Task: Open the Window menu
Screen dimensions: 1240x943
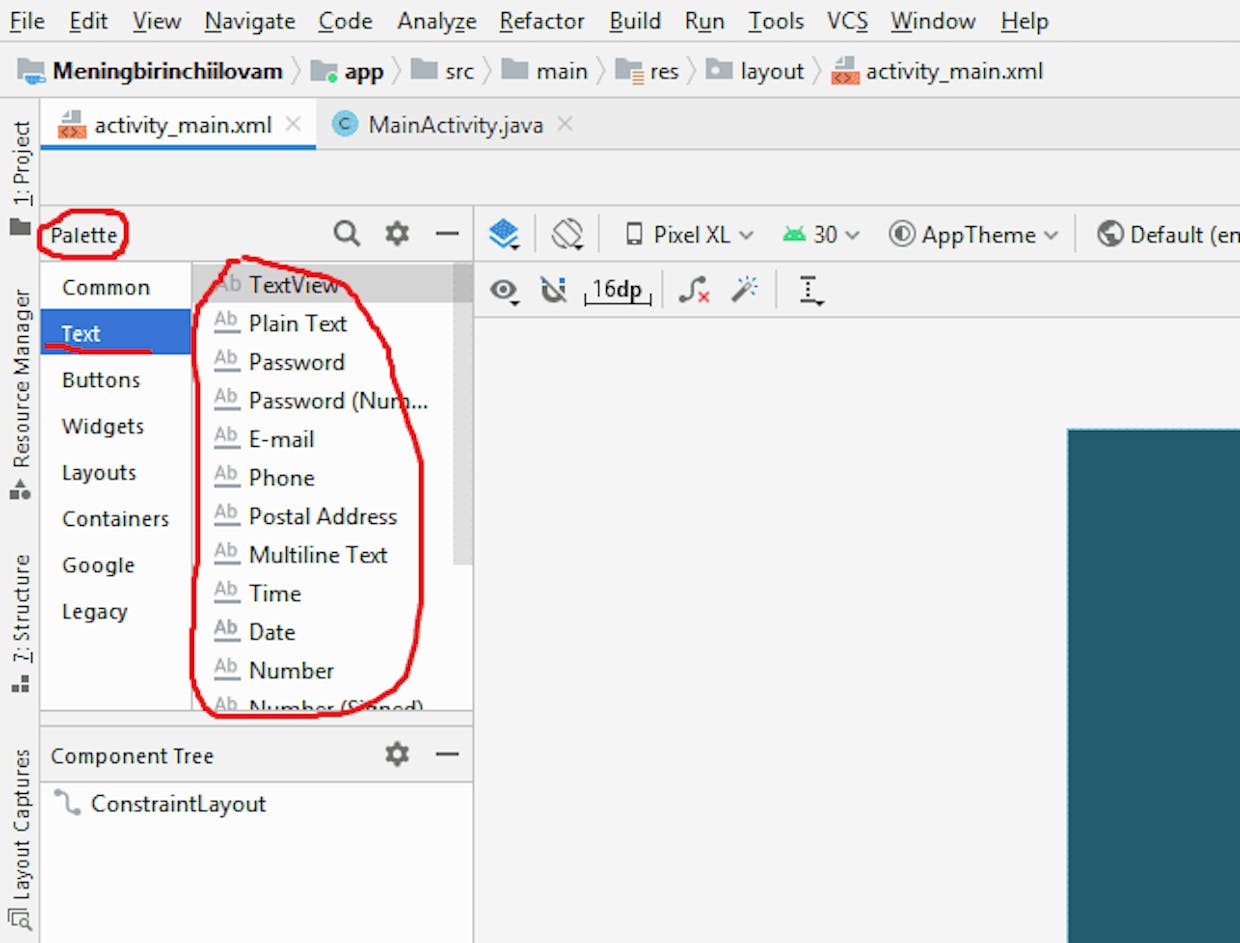Action: tap(935, 21)
